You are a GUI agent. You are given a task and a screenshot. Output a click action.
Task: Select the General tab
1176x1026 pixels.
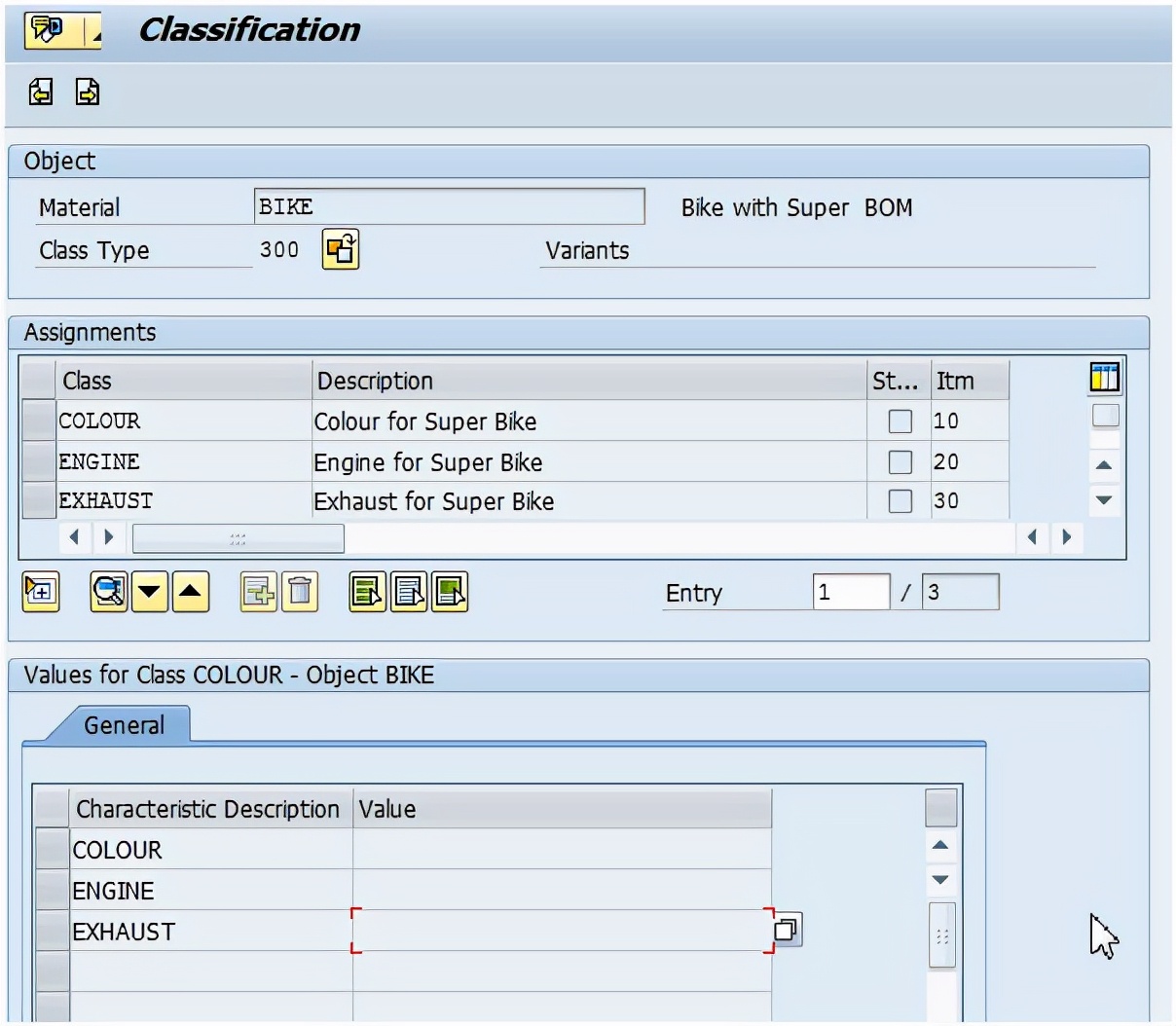coord(124,725)
